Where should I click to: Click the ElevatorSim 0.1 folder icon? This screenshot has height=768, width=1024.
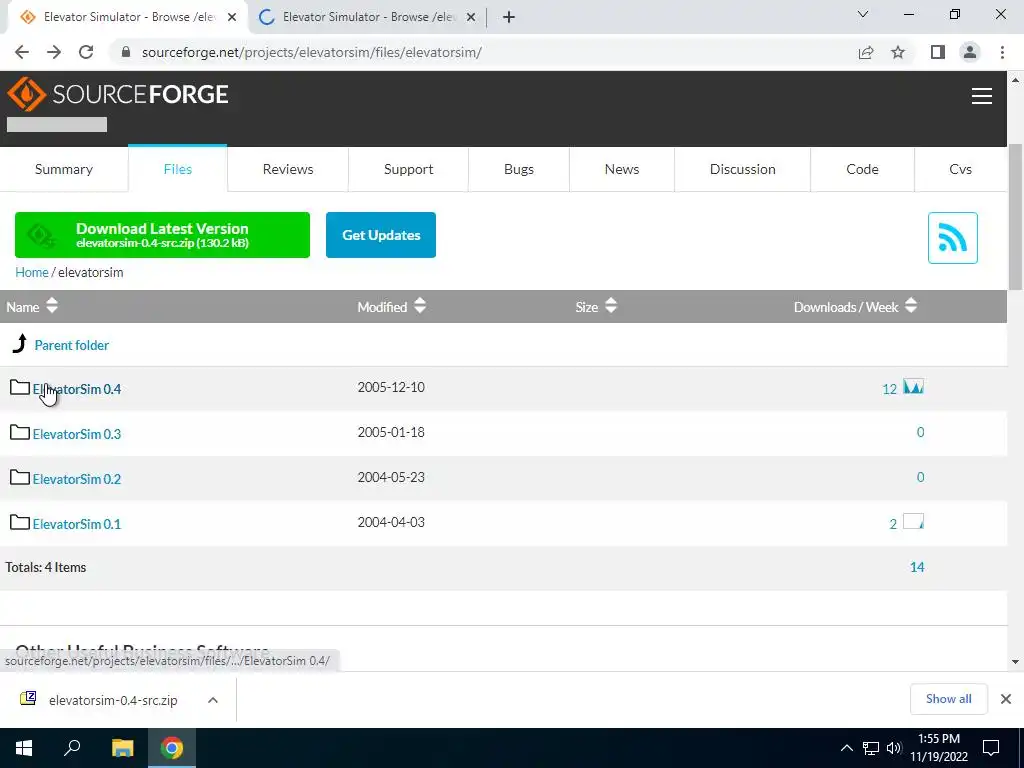pos(20,522)
